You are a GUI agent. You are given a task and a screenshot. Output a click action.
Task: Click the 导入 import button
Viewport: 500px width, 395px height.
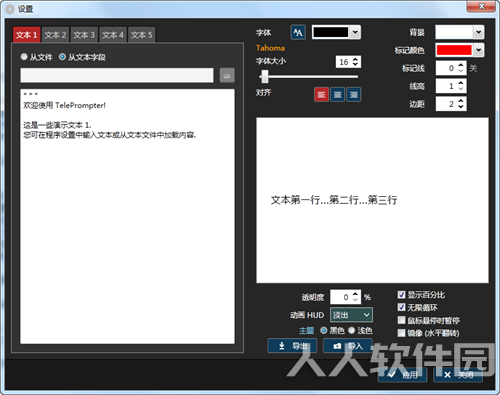coord(348,346)
